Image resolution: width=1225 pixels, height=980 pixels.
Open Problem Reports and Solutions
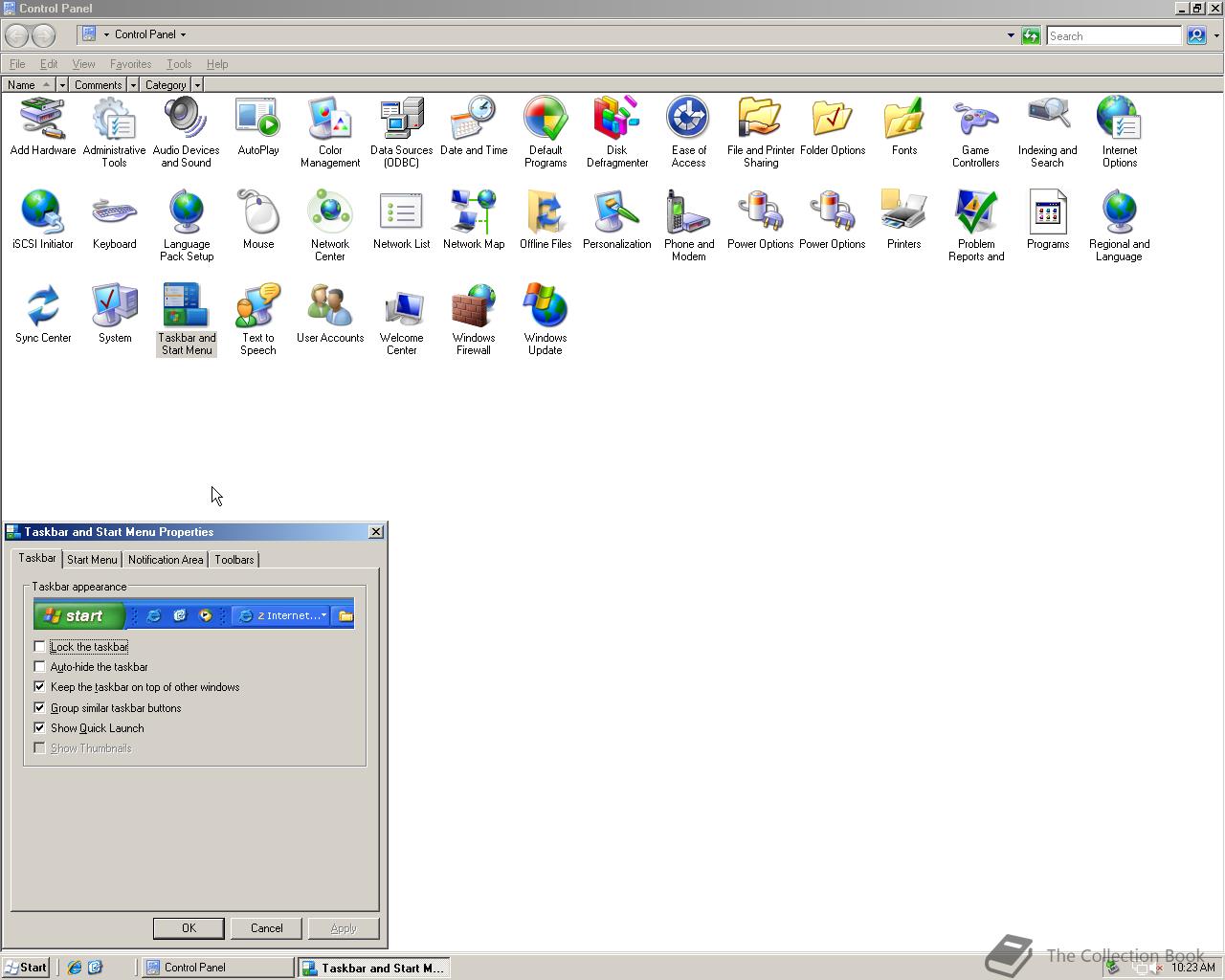coord(975,226)
